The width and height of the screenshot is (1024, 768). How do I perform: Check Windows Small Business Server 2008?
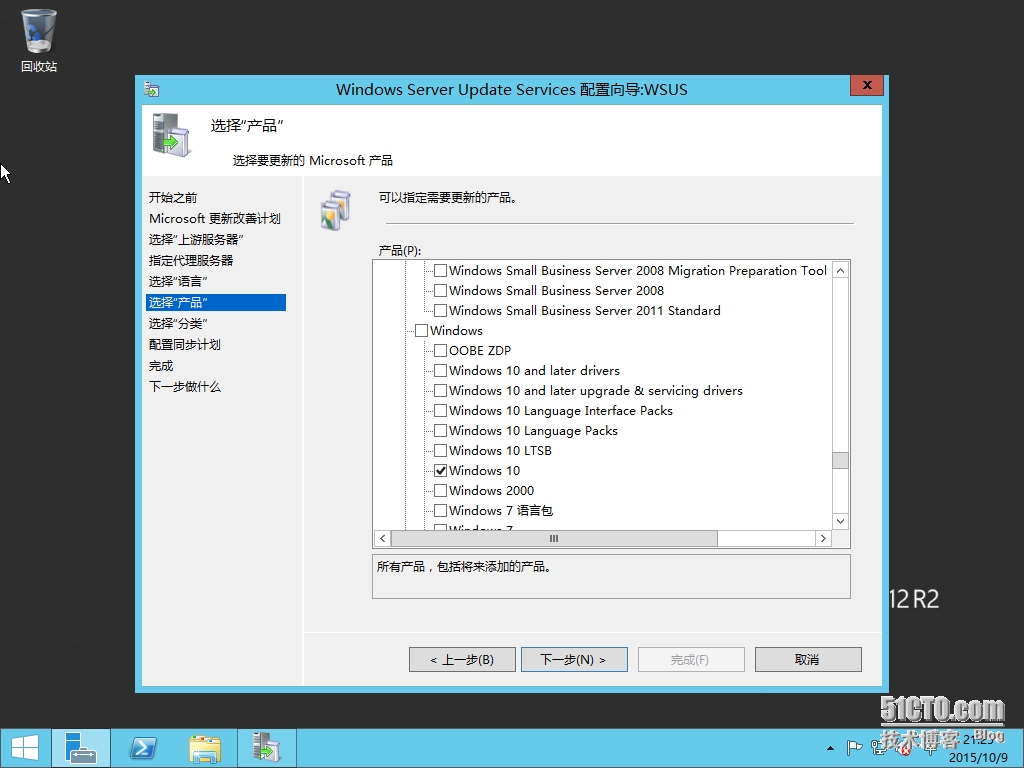[x=440, y=291]
